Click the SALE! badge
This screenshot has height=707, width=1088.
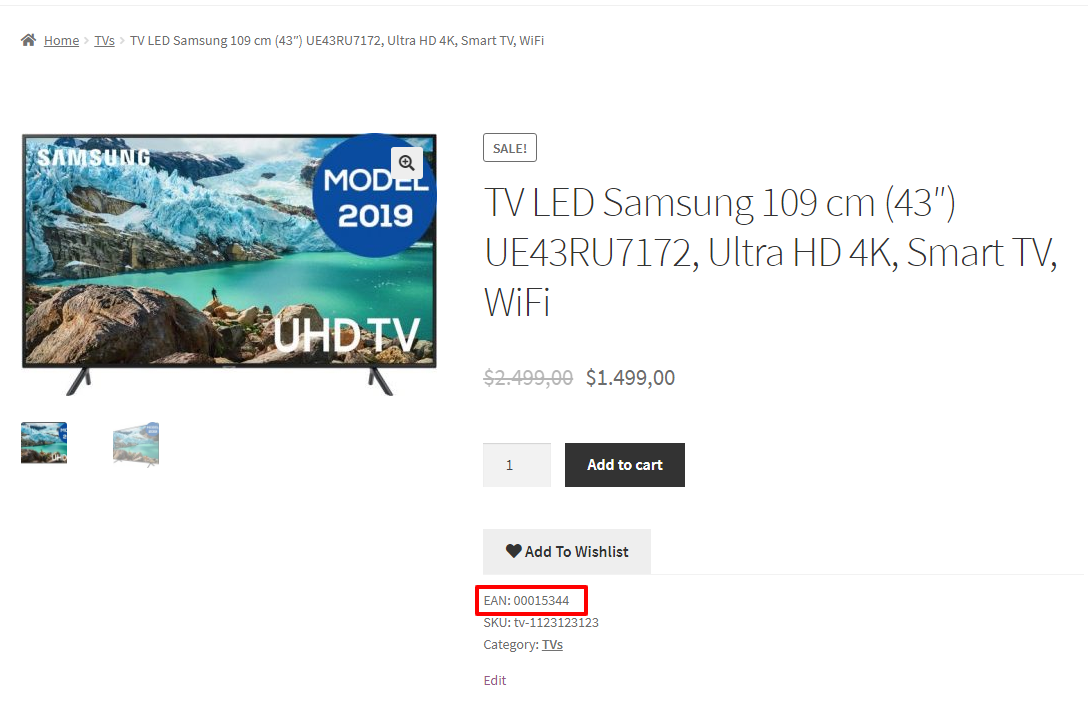510,148
